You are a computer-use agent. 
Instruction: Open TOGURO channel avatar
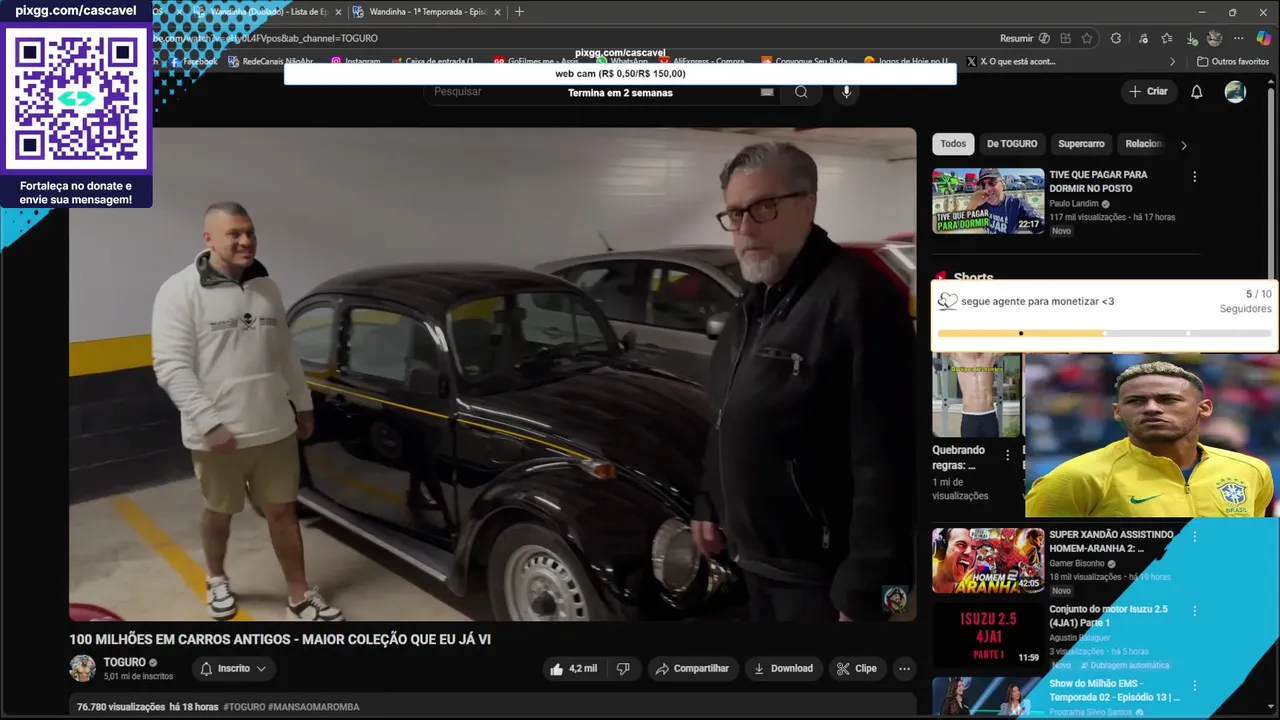(82, 668)
